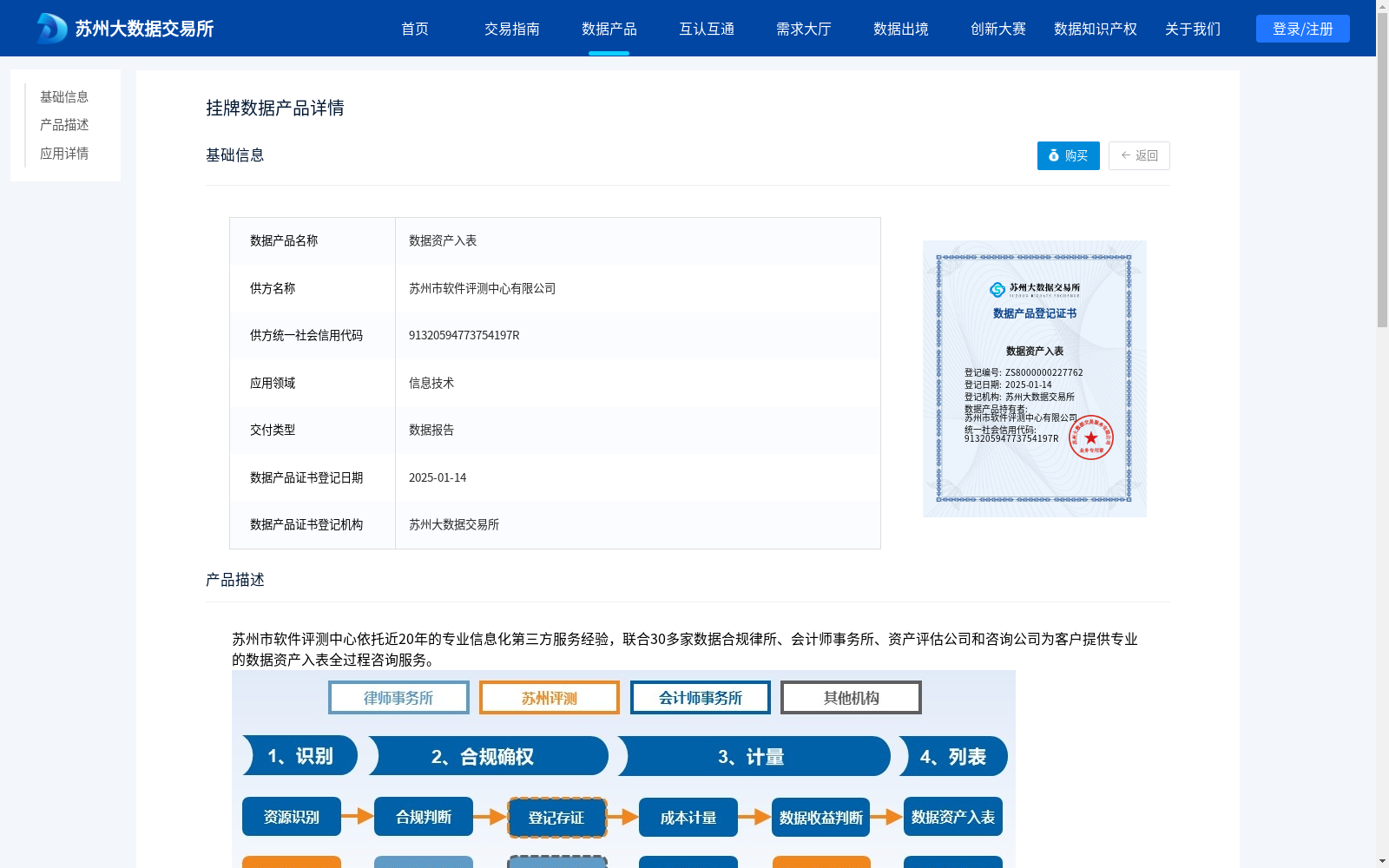Click the credit code 91320594773754197R cell
Image resolution: width=1389 pixels, height=868 pixels.
click(x=464, y=335)
